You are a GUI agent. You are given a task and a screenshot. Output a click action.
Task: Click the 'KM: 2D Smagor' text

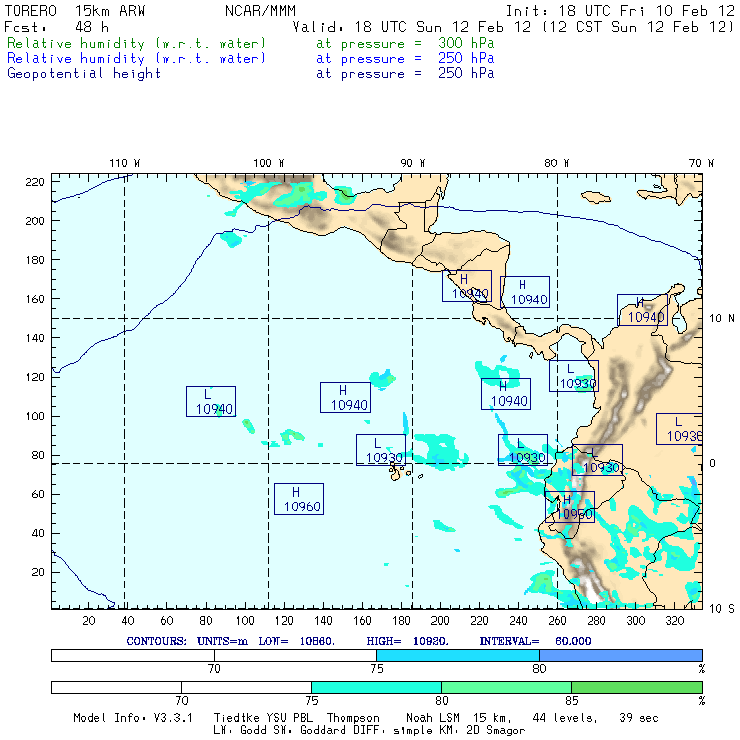pos(481,731)
